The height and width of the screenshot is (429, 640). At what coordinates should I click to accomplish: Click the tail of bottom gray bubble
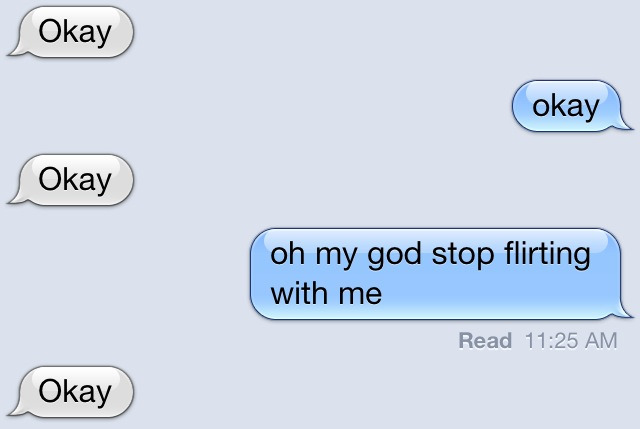point(16,409)
